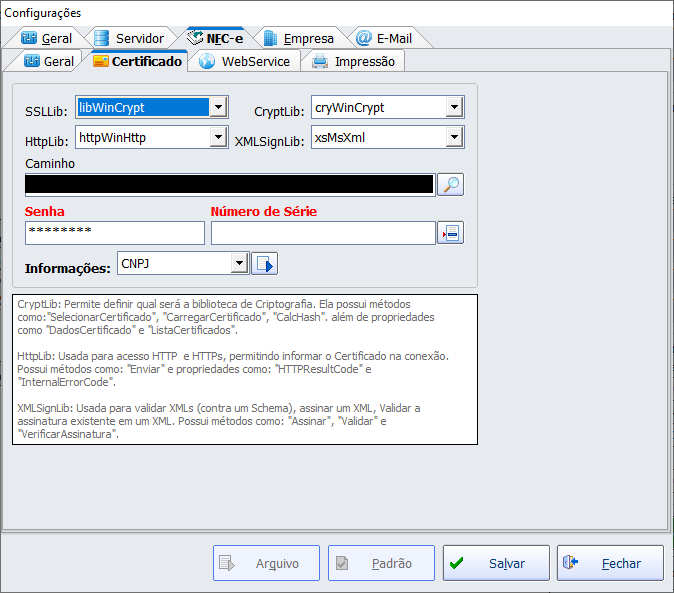Screen dimensions: 674x593
Task: Click the Caminho path text field
Action: point(229,184)
